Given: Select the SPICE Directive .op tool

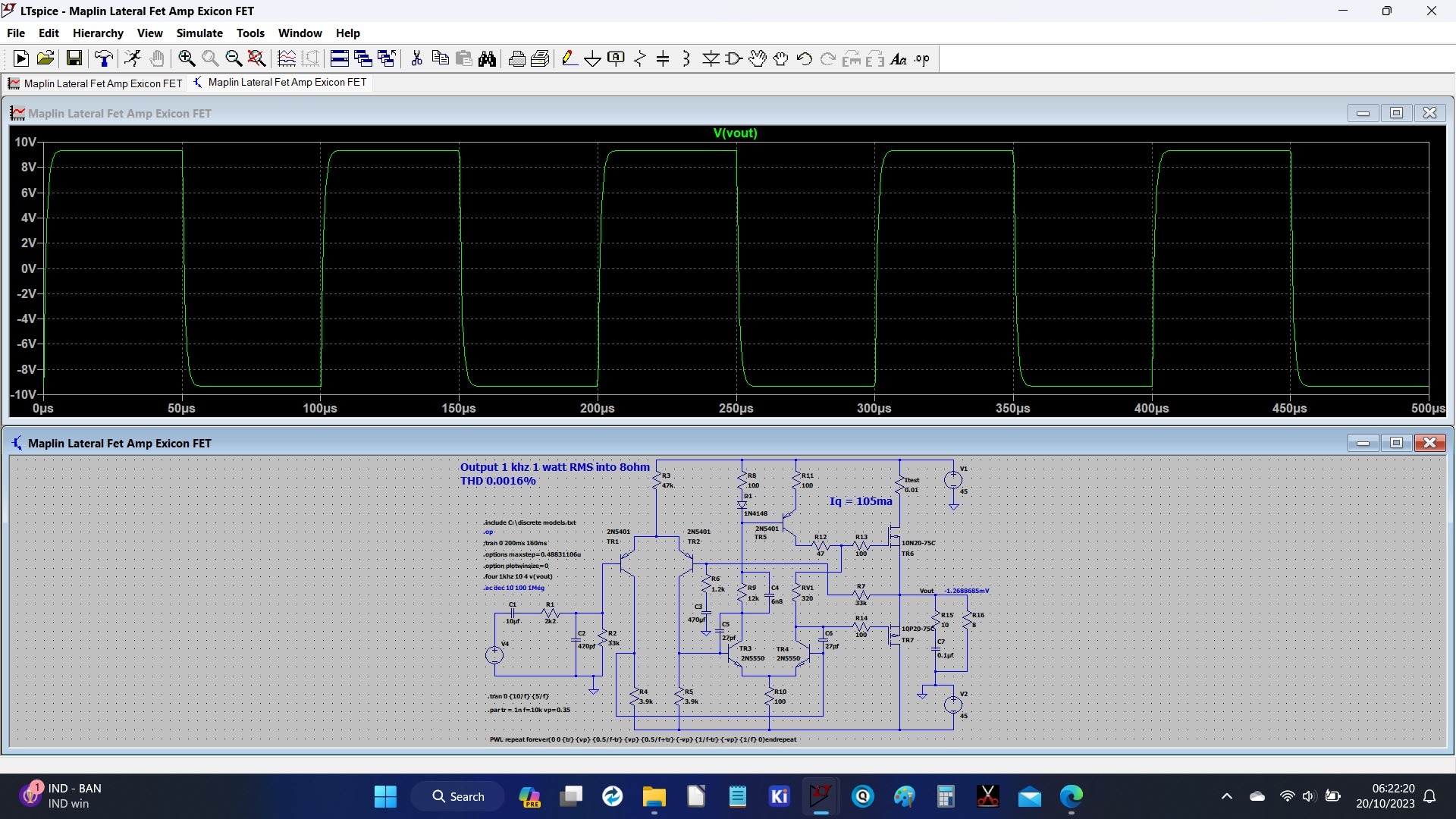Looking at the screenshot, I should click(x=922, y=58).
